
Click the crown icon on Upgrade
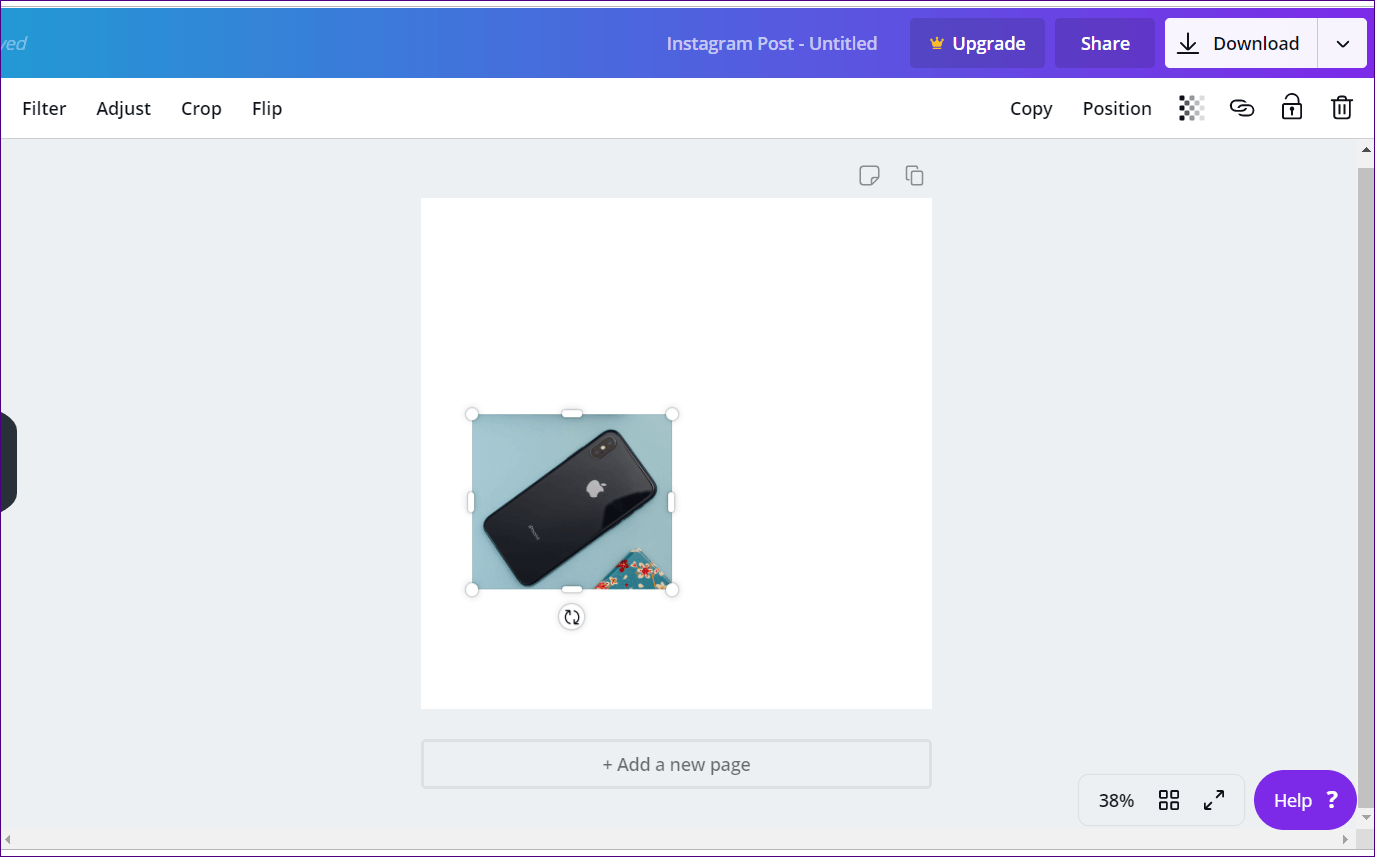pos(936,43)
